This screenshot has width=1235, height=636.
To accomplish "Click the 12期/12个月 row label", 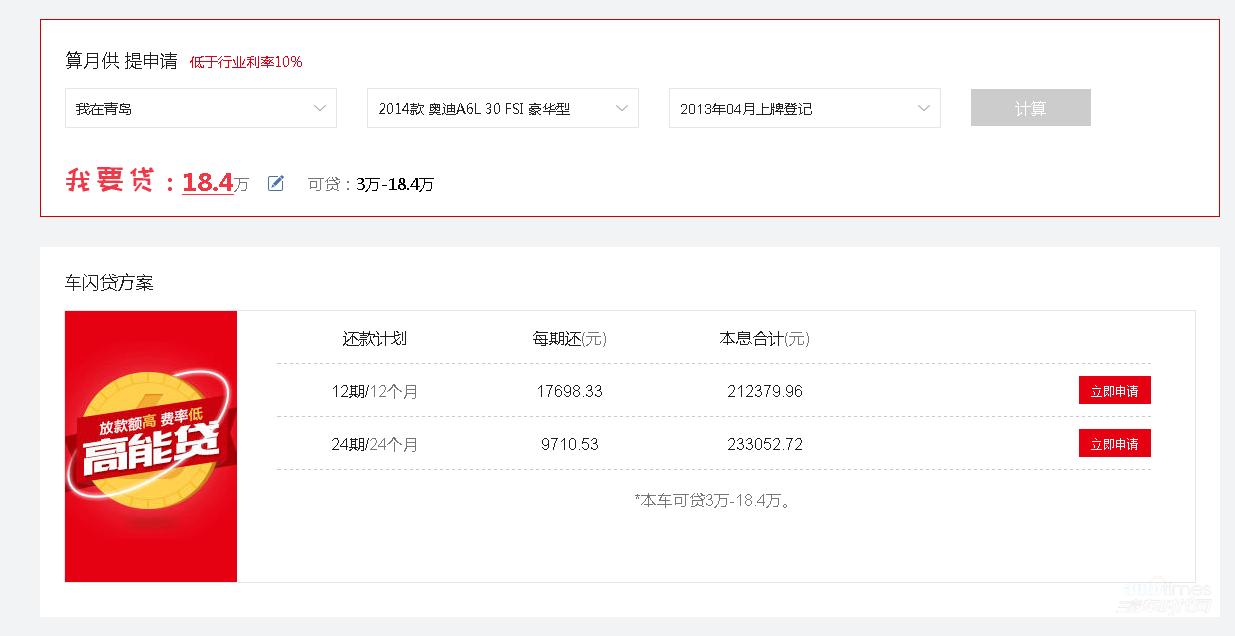I will tap(375, 391).
